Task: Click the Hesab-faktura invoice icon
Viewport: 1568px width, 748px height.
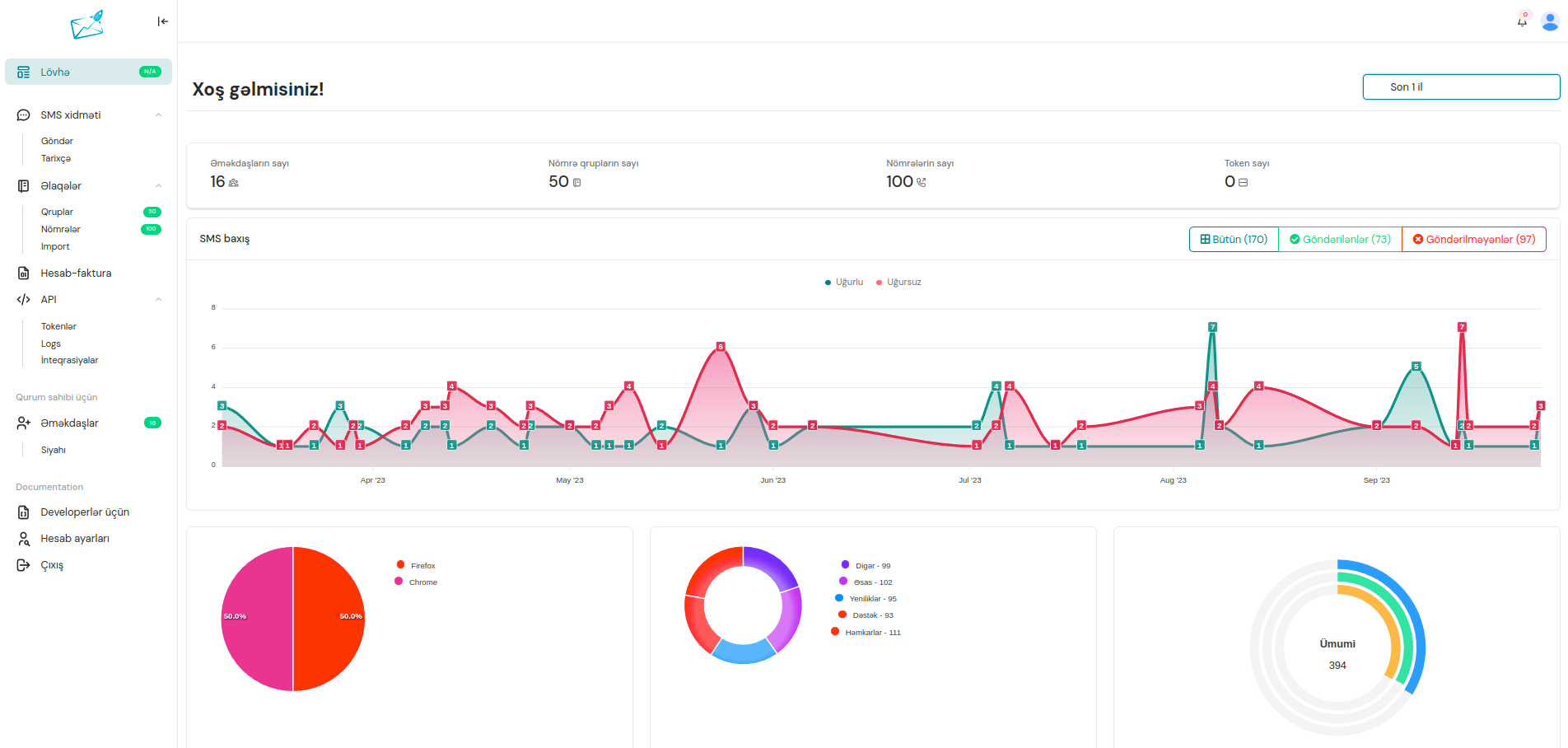Action: tap(24, 273)
